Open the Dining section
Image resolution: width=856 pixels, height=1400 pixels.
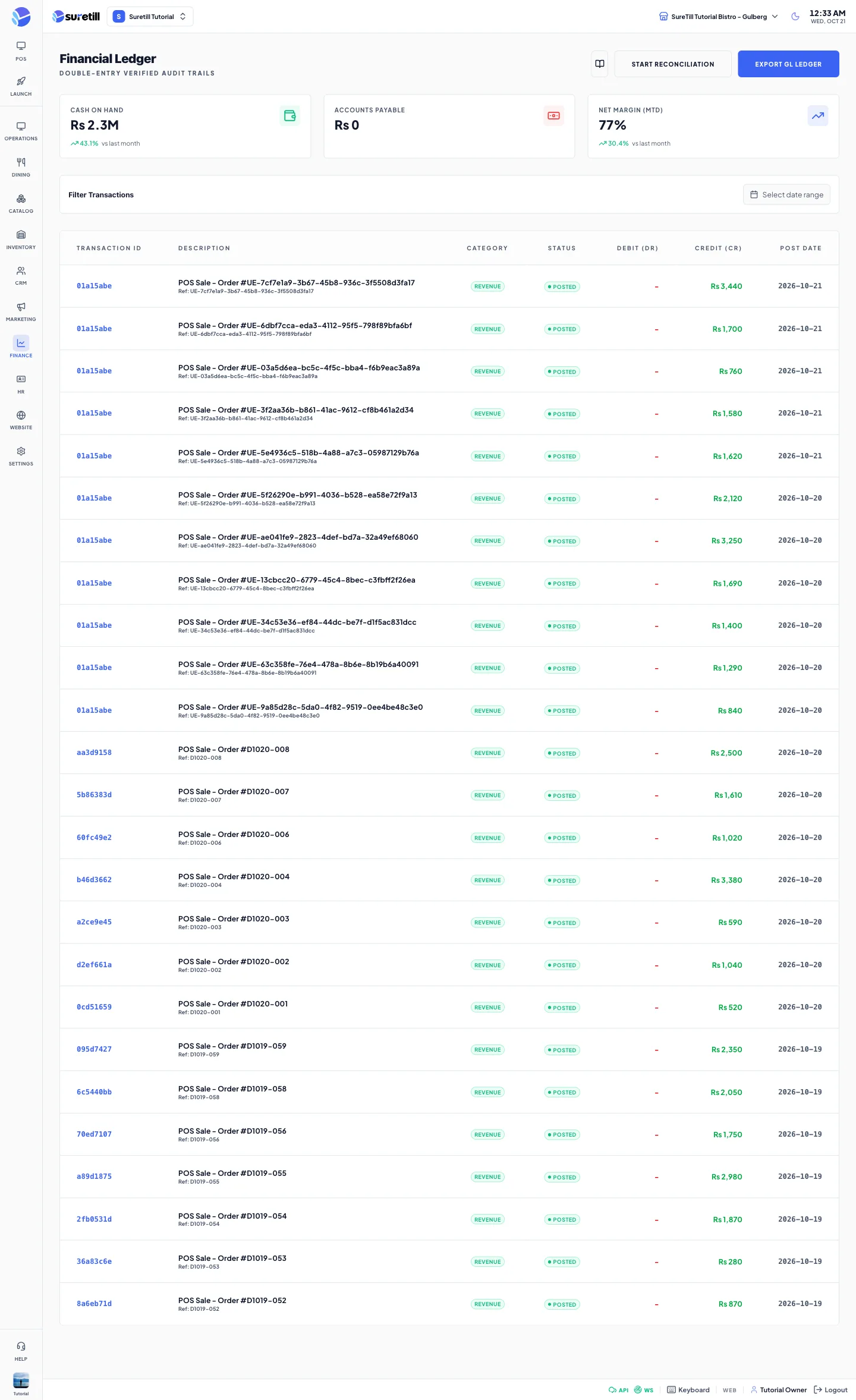tap(21, 168)
